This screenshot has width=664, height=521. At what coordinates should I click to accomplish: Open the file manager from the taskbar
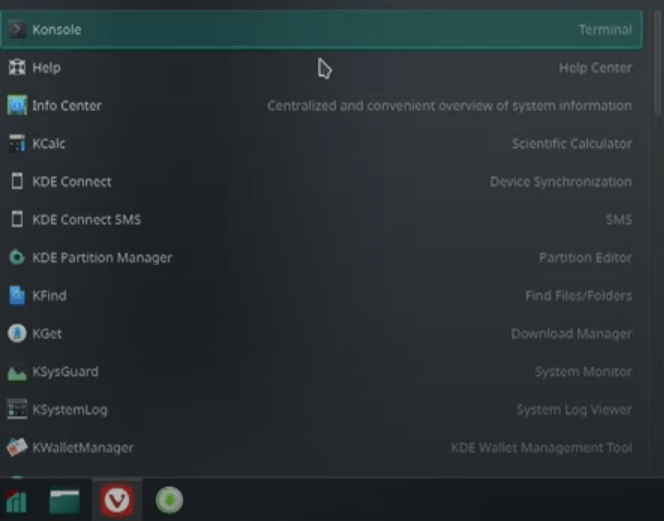(64, 500)
